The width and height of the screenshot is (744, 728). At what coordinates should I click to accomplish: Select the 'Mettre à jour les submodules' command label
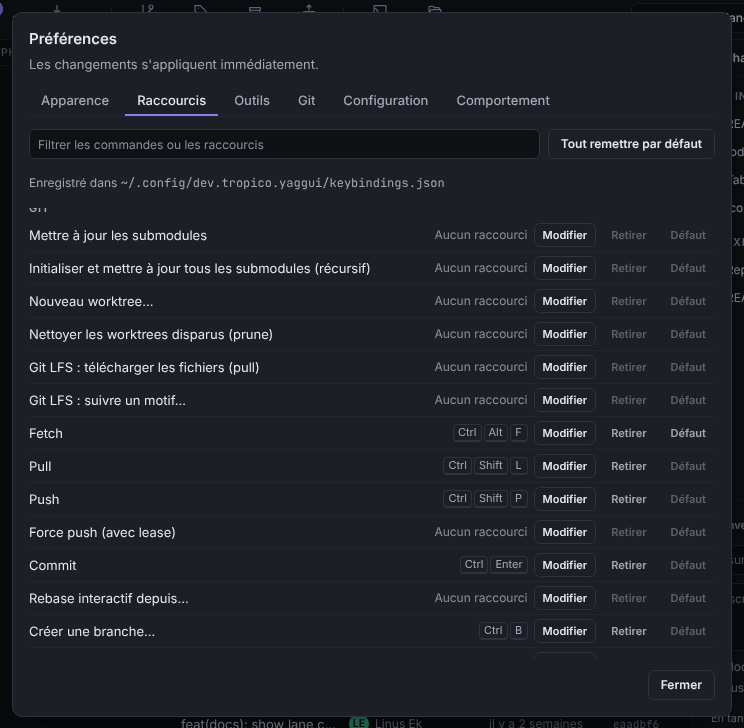(x=118, y=236)
